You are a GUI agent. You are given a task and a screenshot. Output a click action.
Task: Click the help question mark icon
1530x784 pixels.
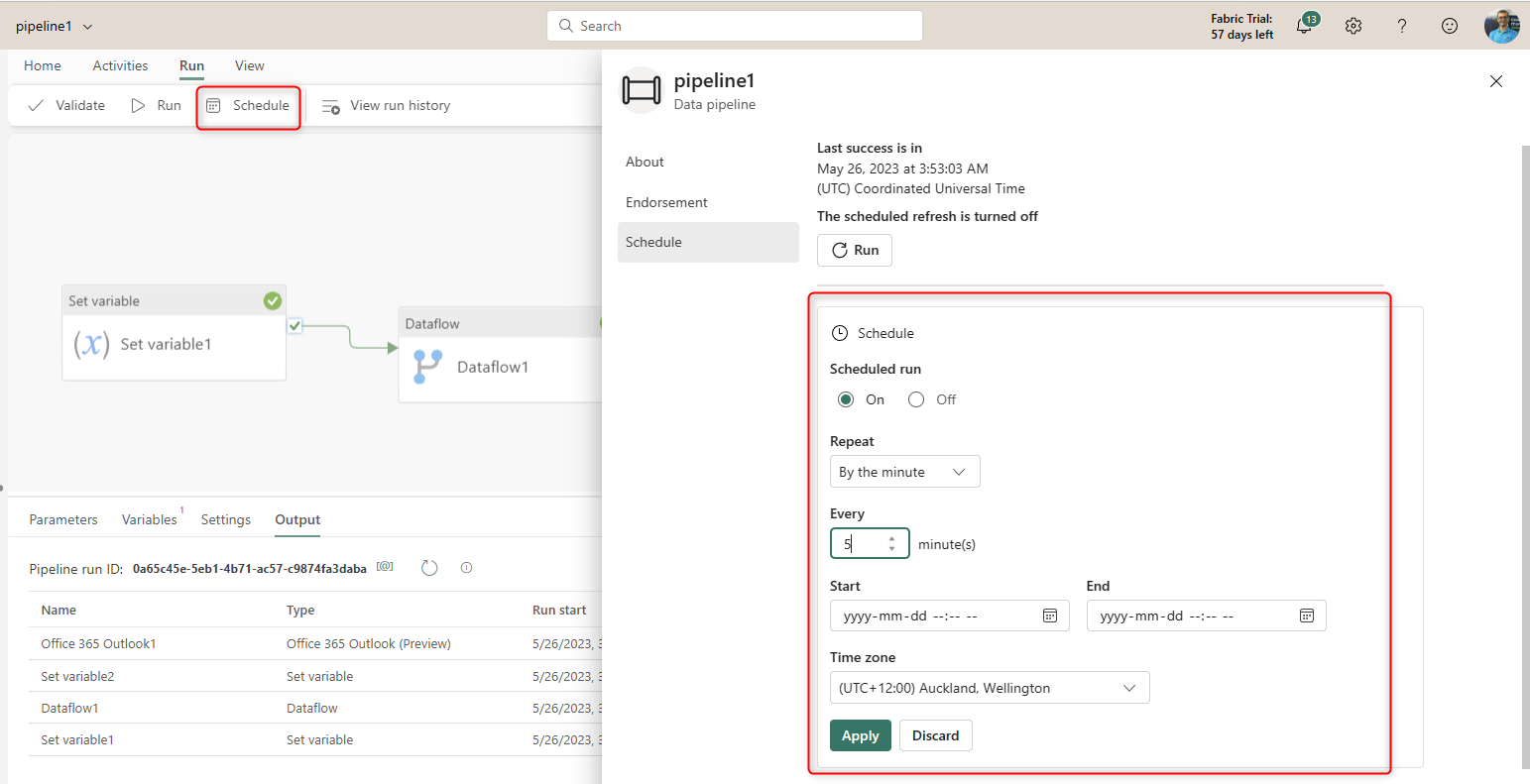tap(1401, 27)
